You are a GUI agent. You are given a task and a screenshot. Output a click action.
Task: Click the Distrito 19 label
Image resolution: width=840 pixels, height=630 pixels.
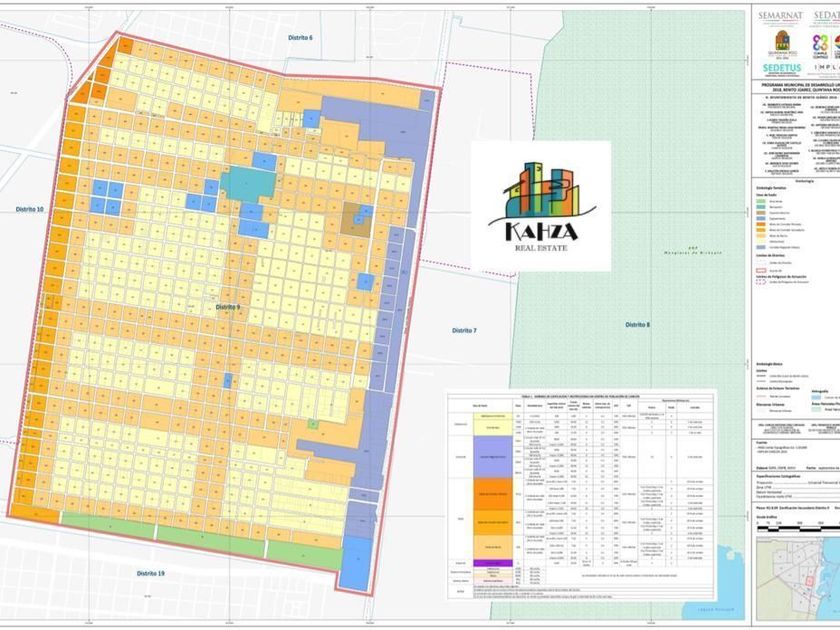coord(146,572)
